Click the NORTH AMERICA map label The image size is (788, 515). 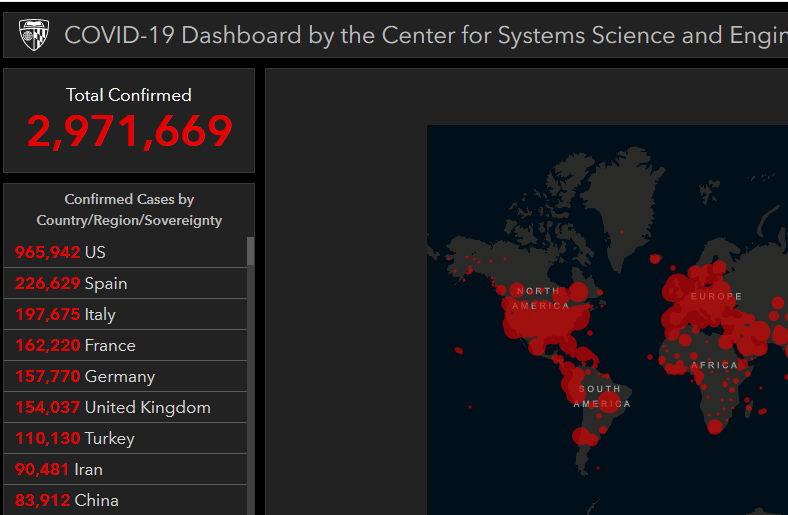click(x=541, y=298)
